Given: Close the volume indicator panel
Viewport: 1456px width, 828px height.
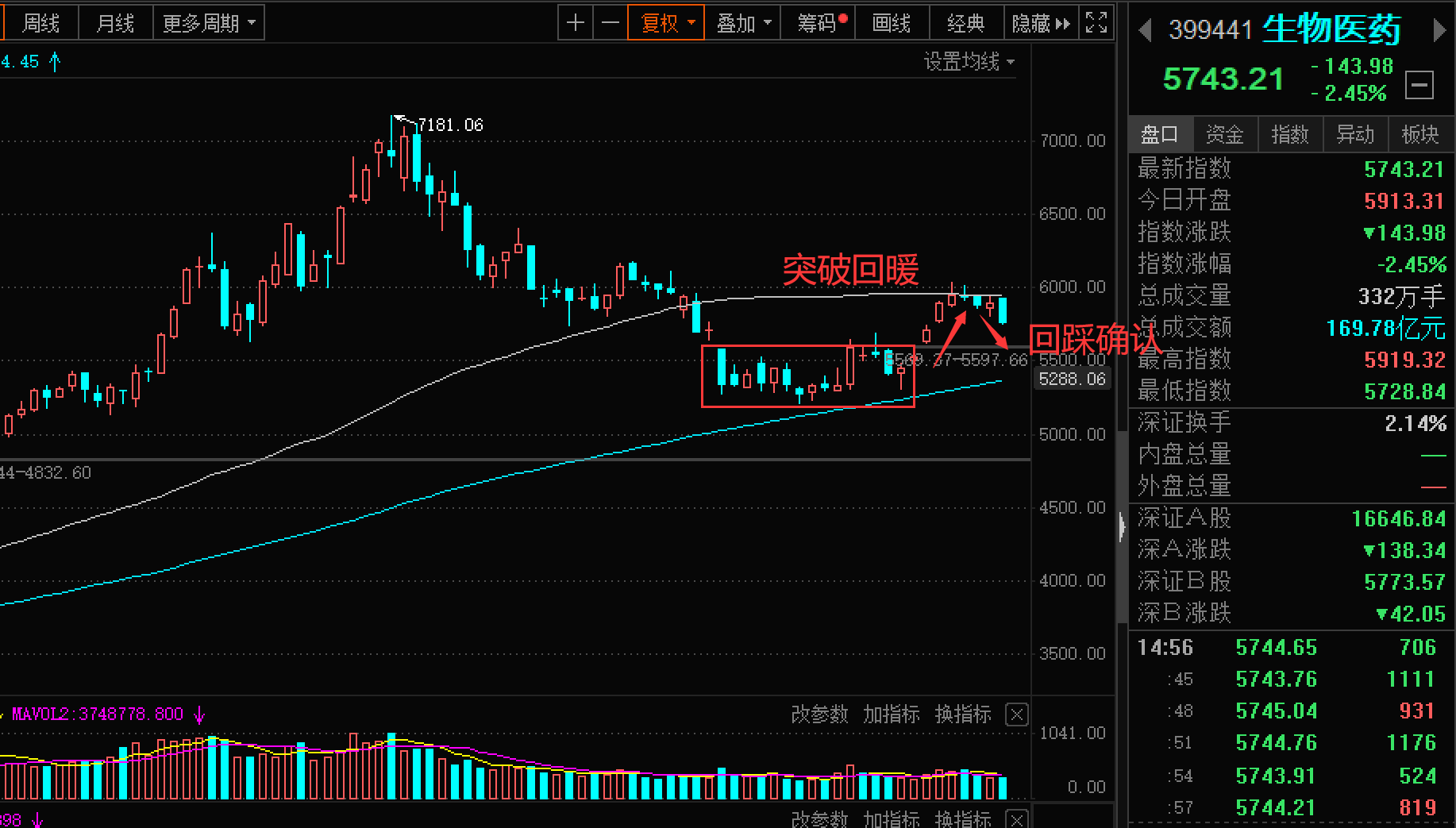Looking at the screenshot, I should [x=1016, y=714].
